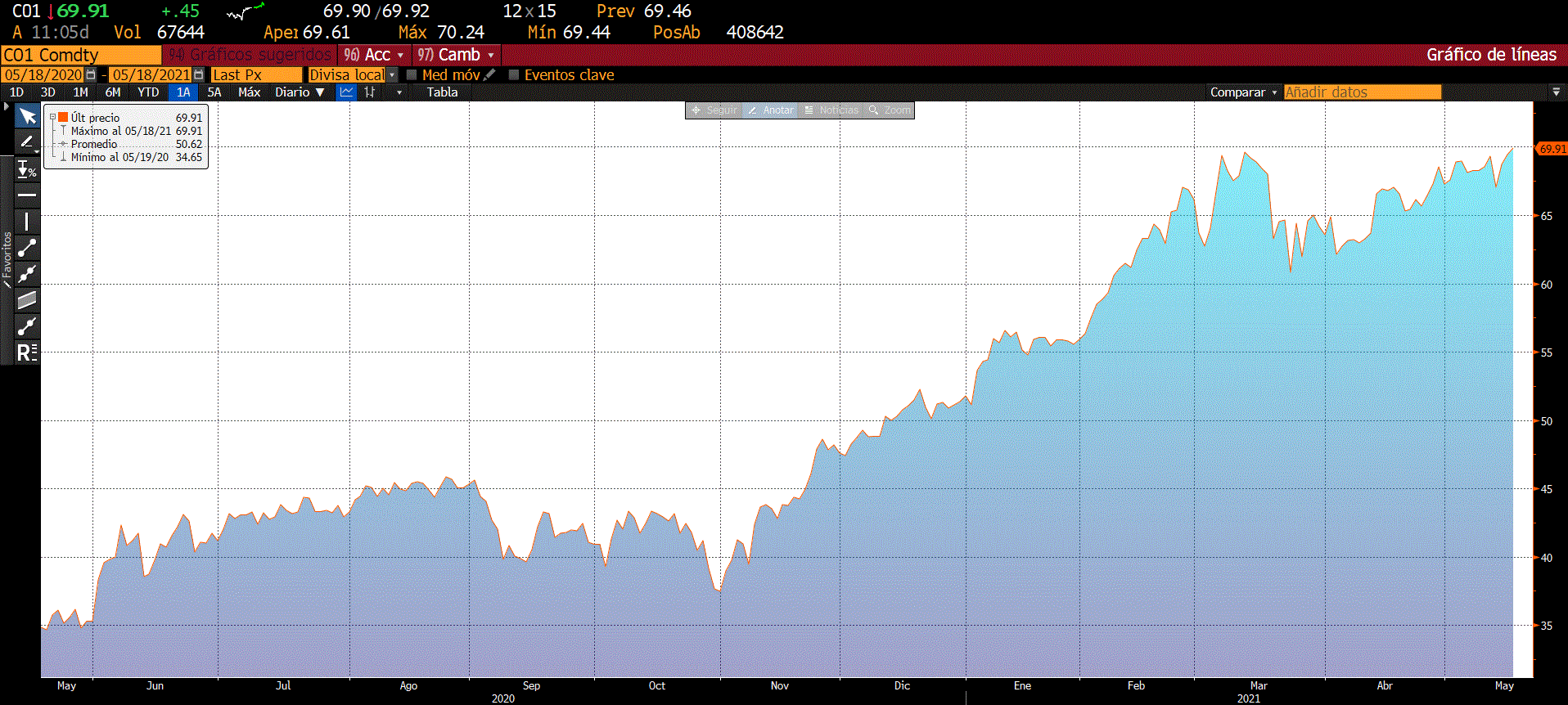Activate the Zoom magnifier tool
Screen dimensions: 1568x705
coord(890,110)
